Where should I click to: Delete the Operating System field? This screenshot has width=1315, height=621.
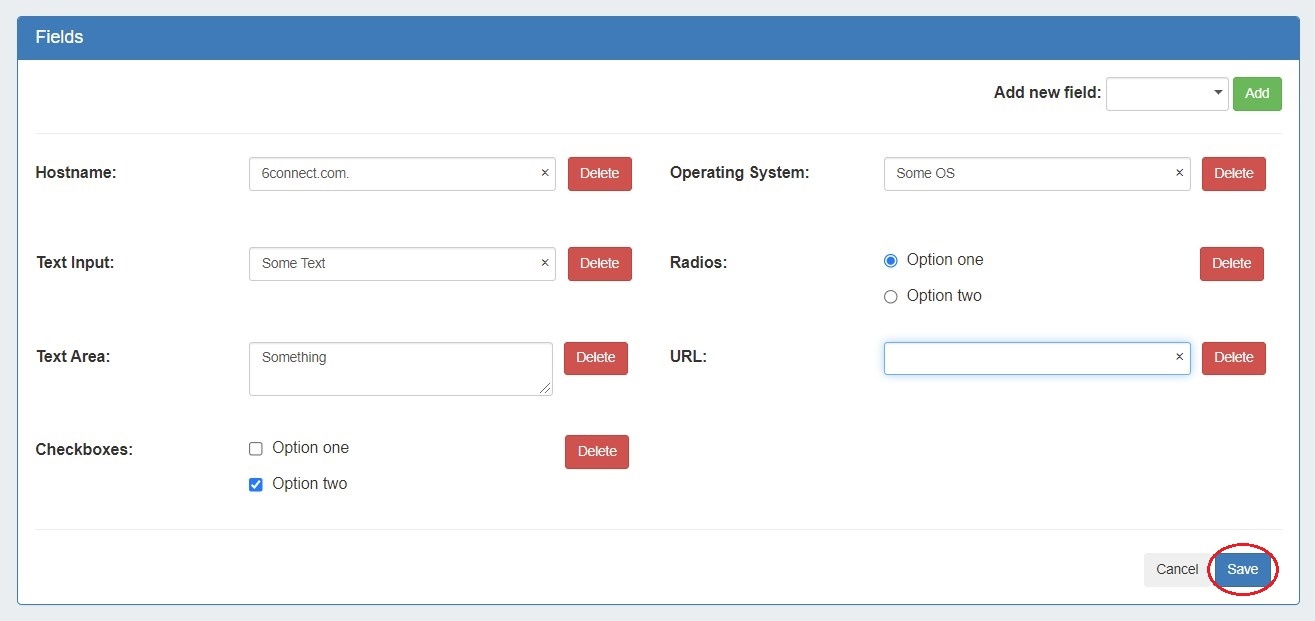pos(1233,173)
